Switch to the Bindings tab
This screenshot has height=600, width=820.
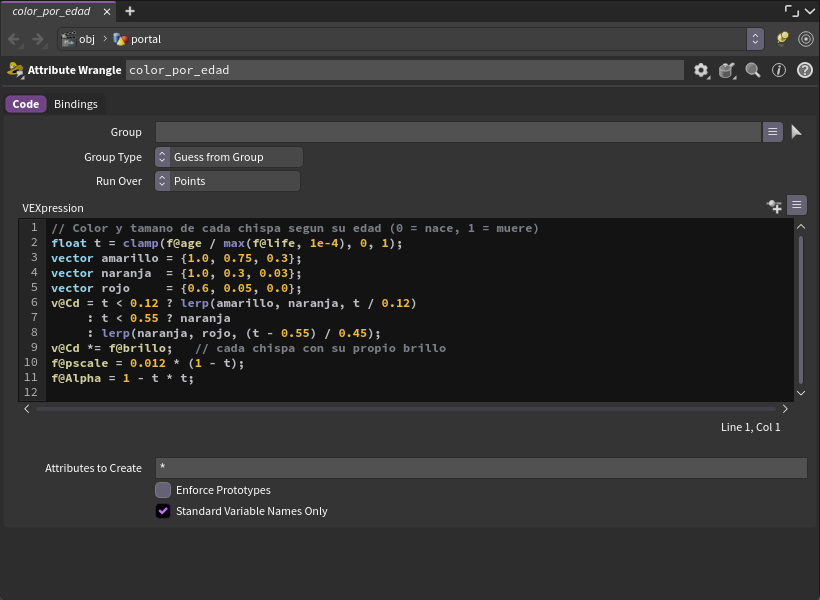pos(76,104)
